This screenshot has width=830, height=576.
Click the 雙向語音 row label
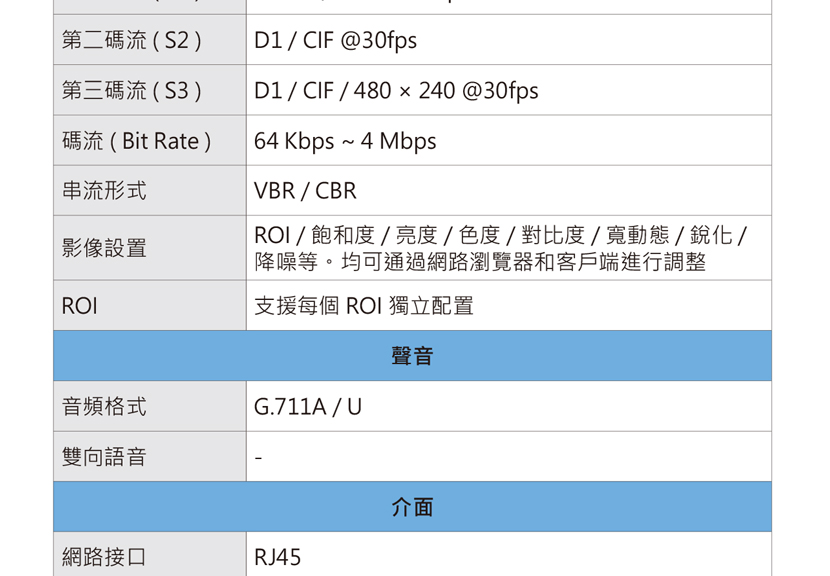point(104,457)
